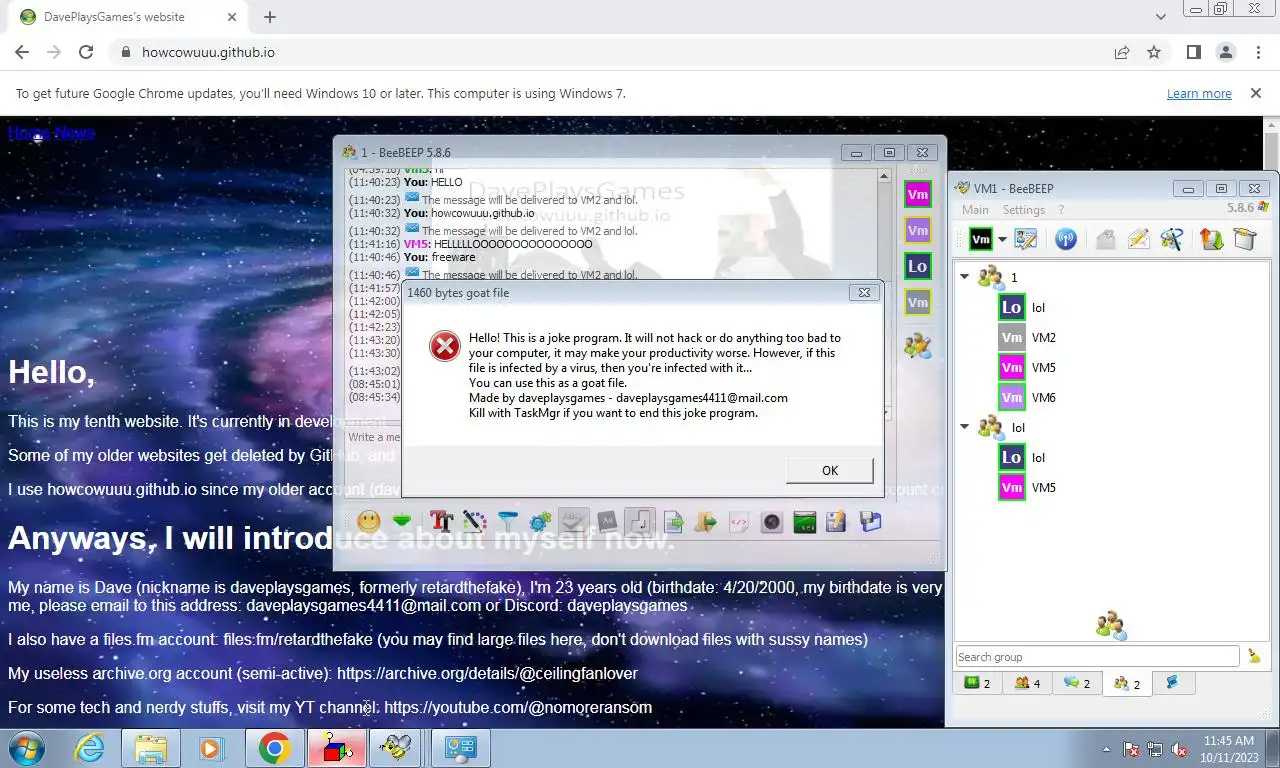
Task: Click the send file icon in chat toolbar
Action: (673, 521)
